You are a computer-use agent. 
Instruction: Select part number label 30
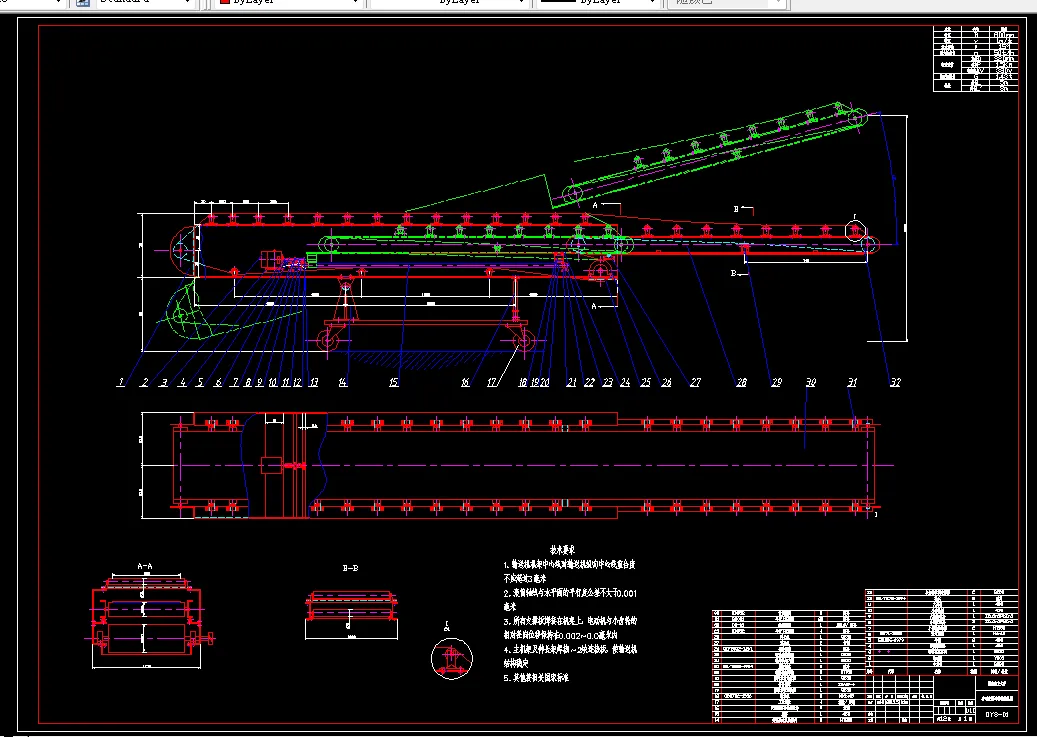[x=811, y=382]
